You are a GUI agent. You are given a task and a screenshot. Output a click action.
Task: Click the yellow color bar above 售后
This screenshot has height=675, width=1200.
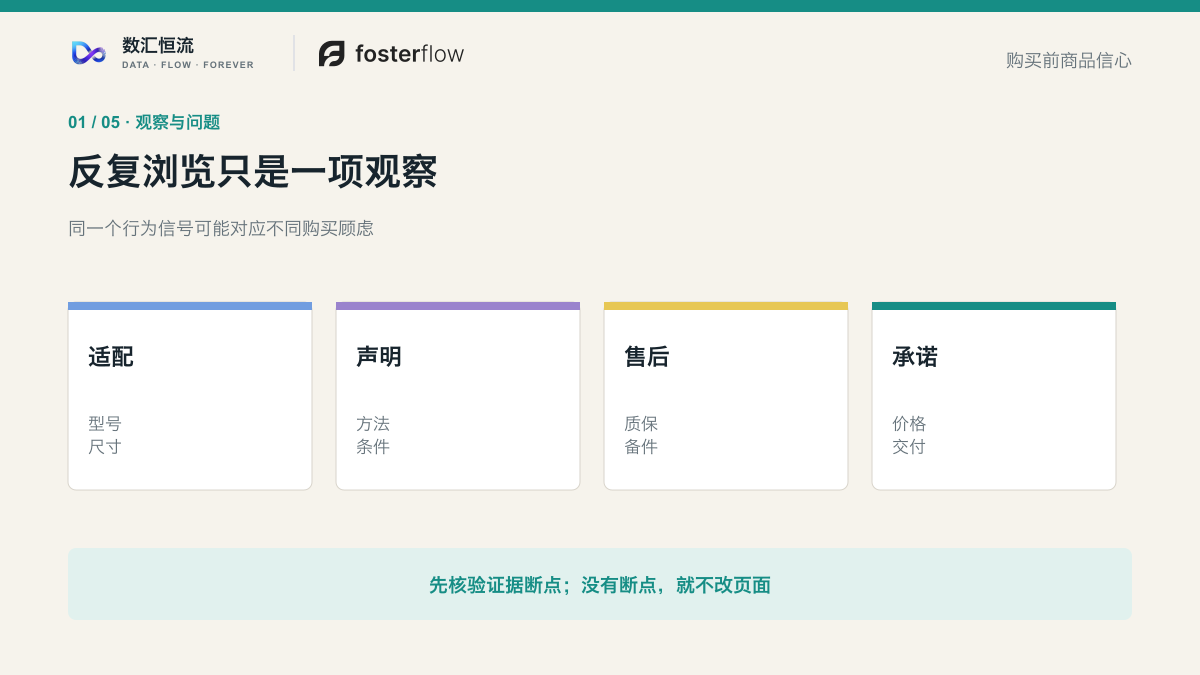click(x=726, y=306)
